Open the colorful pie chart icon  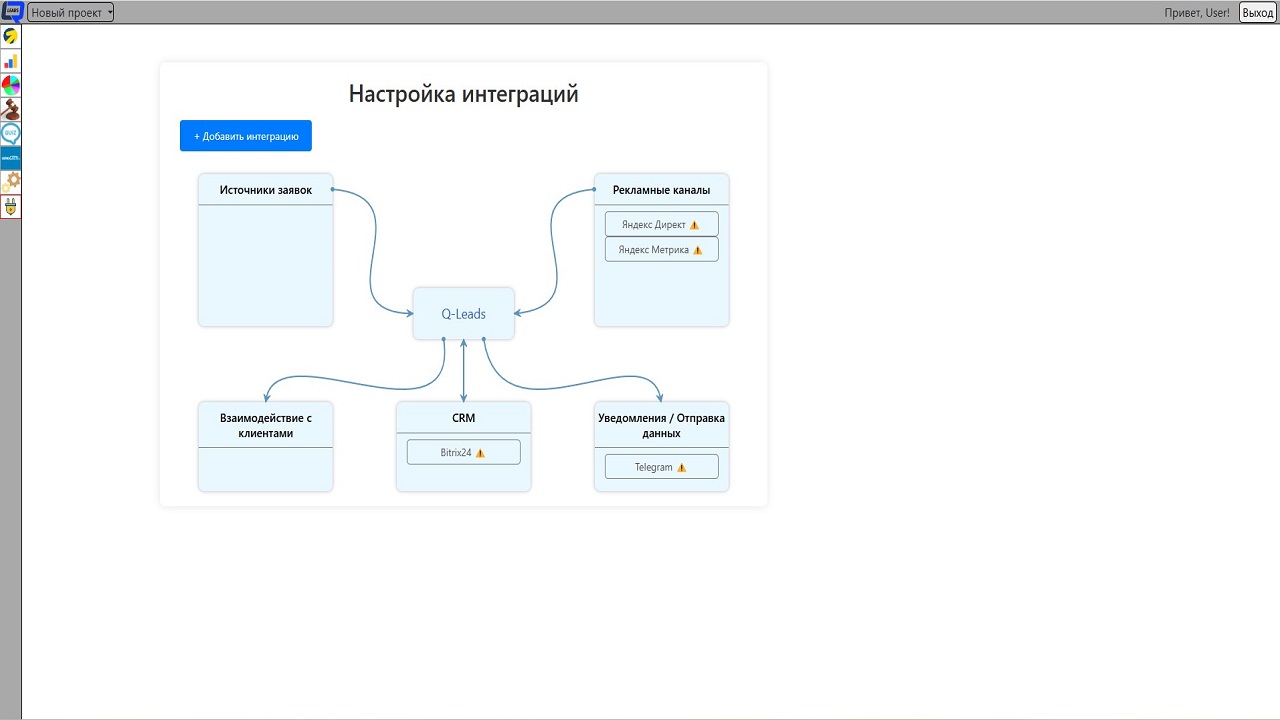pos(11,85)
